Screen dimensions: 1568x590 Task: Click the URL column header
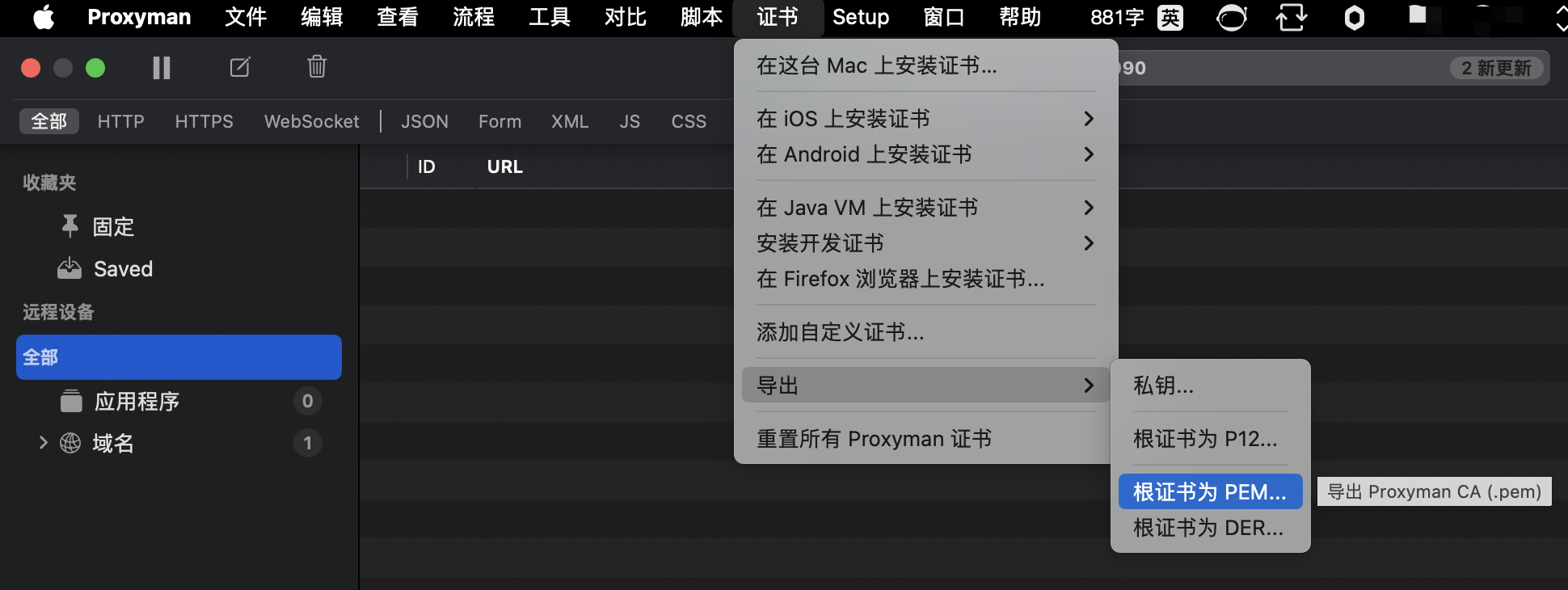pos(504,166)
